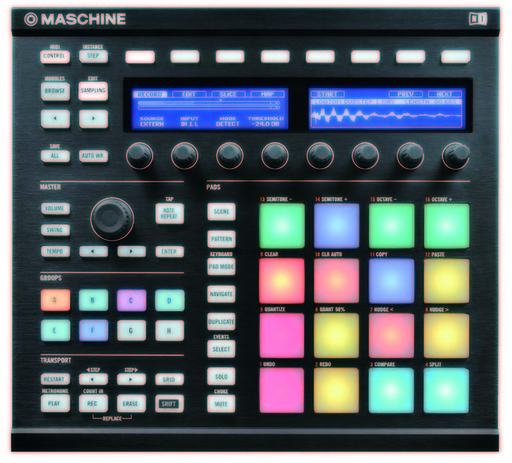The width and height of the screenshot is (512, 463).
Task: Select the Edit tab on left display
Action: point(189,95)
